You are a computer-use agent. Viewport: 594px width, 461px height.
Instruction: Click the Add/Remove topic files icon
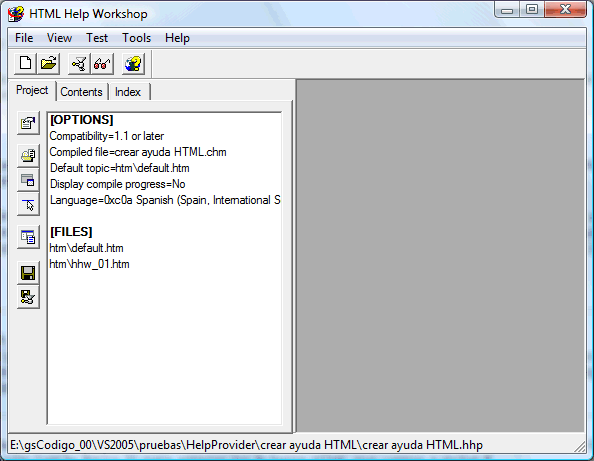[x=28, y=155]
